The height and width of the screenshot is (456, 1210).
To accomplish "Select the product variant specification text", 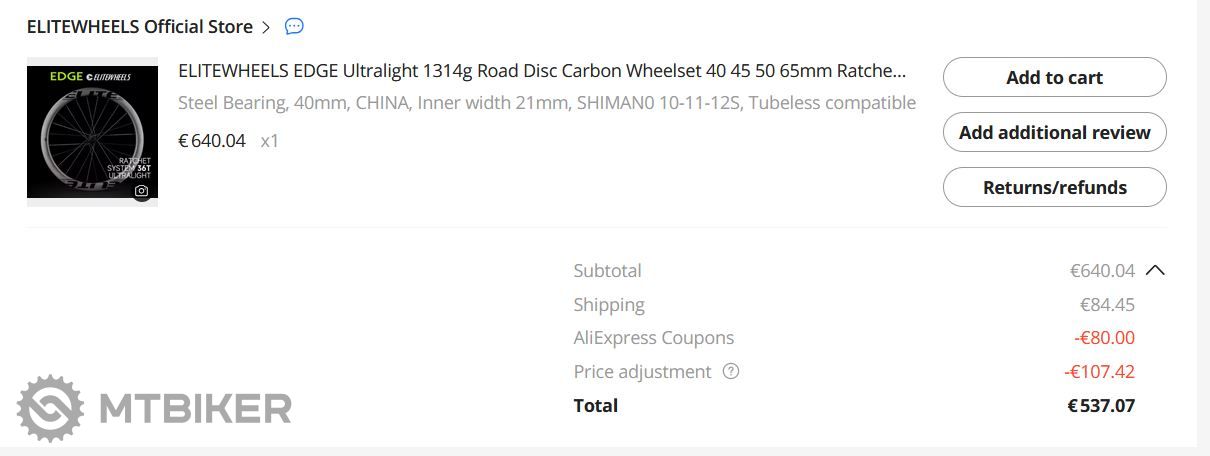I will pyautogui.click(x=546, y=103).
